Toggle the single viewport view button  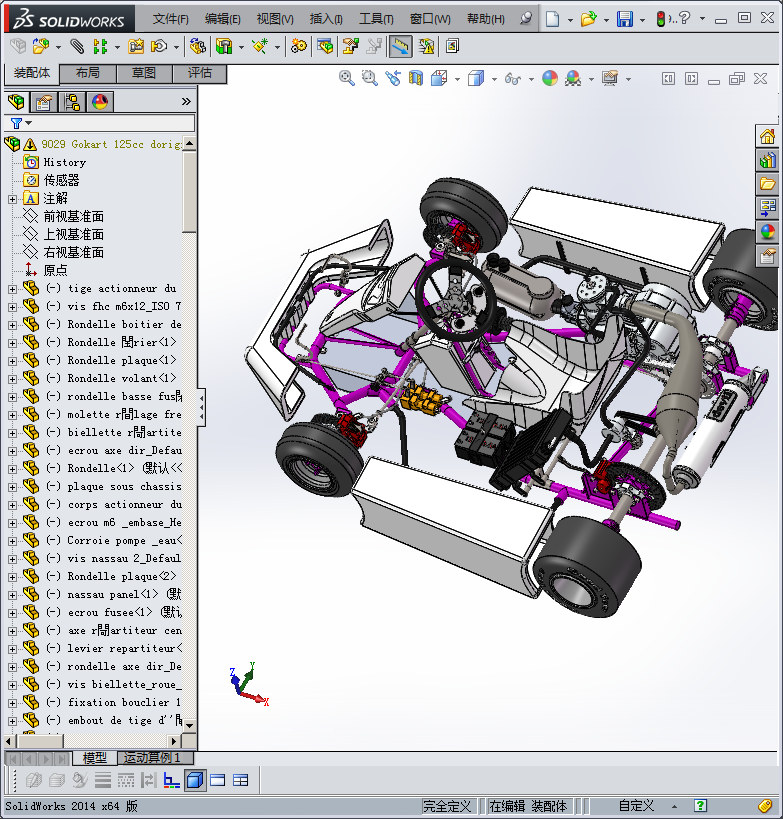click(x=217, y=780)
